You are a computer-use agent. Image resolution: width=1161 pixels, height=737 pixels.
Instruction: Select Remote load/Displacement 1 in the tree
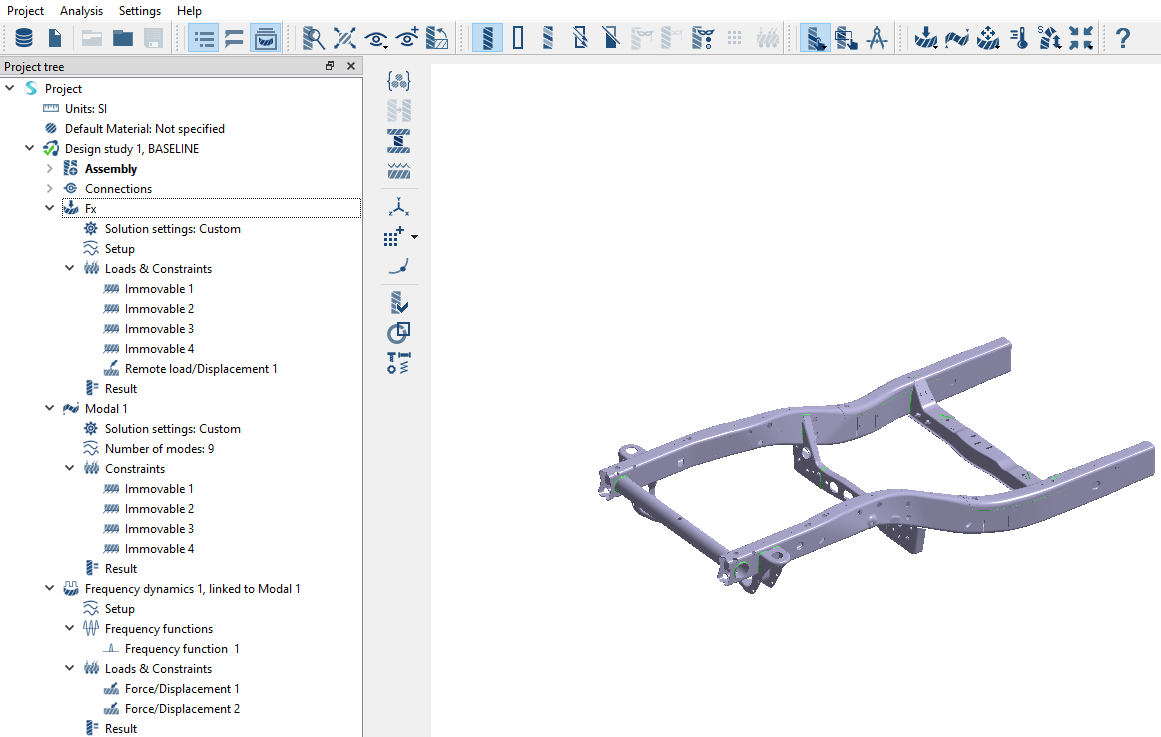[201, 369]
